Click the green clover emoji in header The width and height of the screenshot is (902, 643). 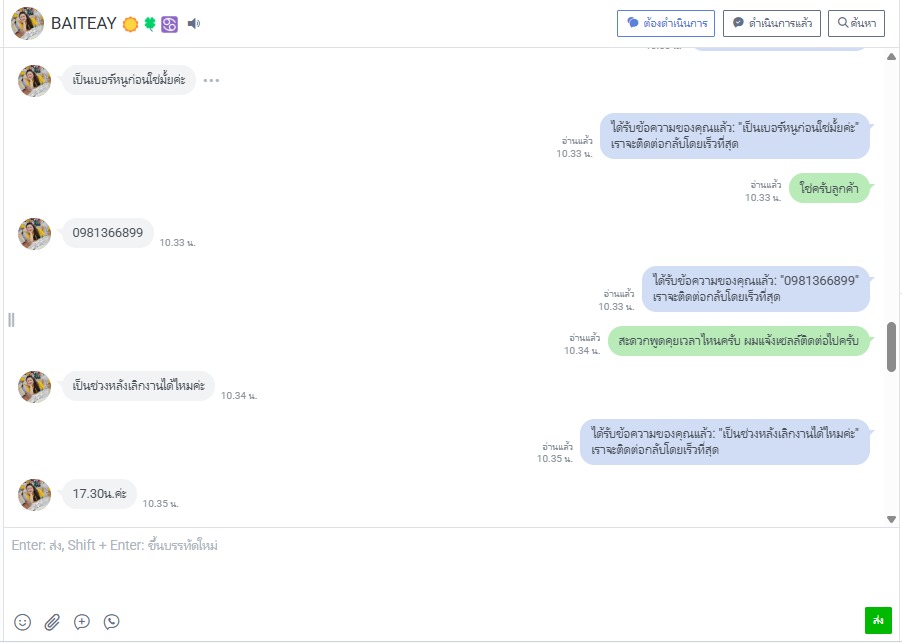[150, 24]
